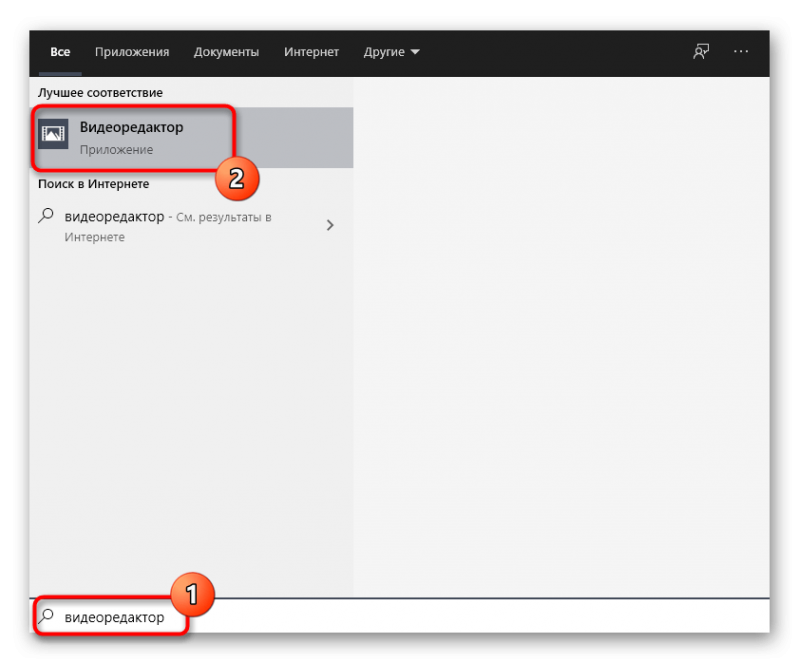Expand the web result chevron arrow
800x663 pixels.
(x=330, y=226)
